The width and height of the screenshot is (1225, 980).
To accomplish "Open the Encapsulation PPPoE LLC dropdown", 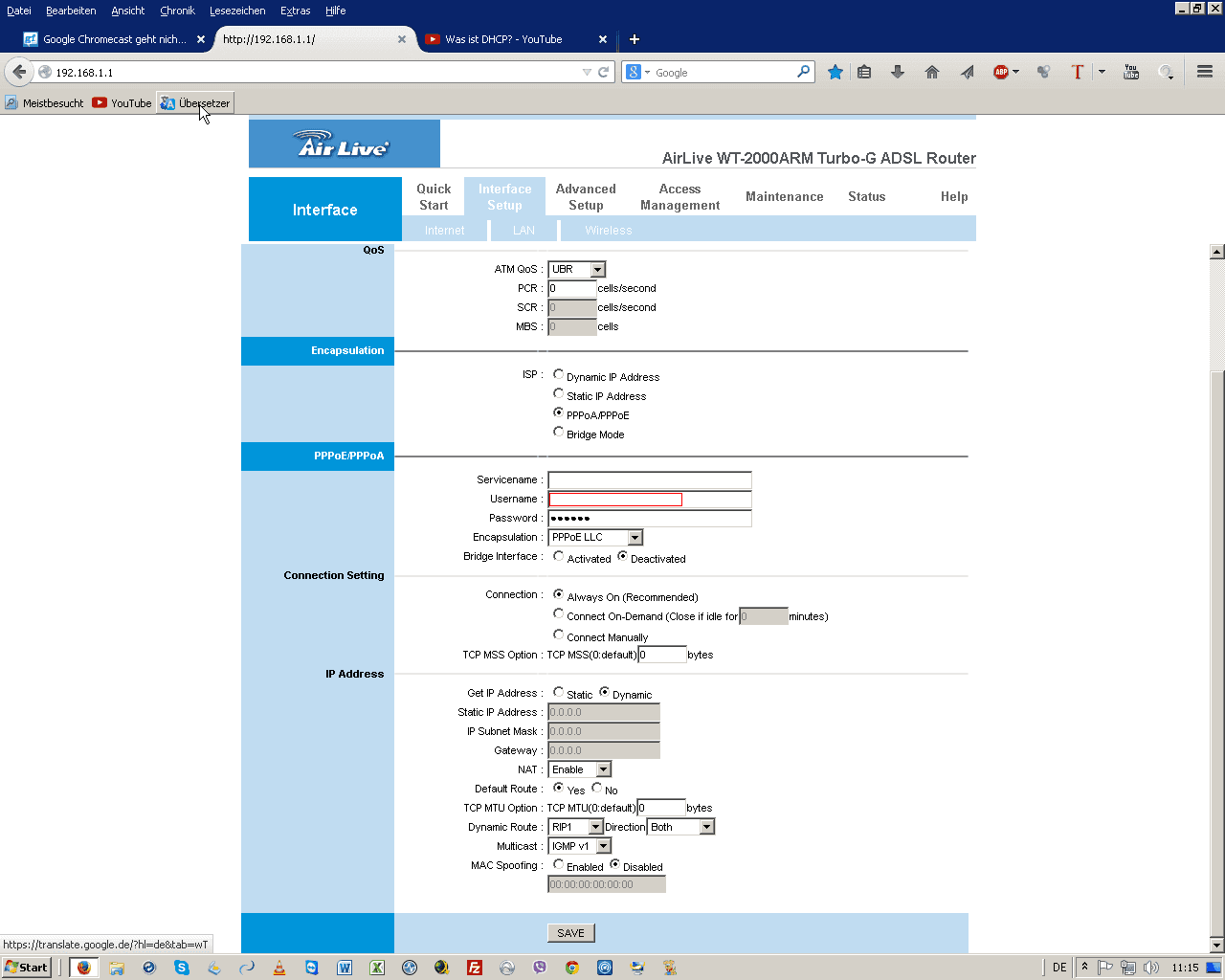I will pos(595,538).
